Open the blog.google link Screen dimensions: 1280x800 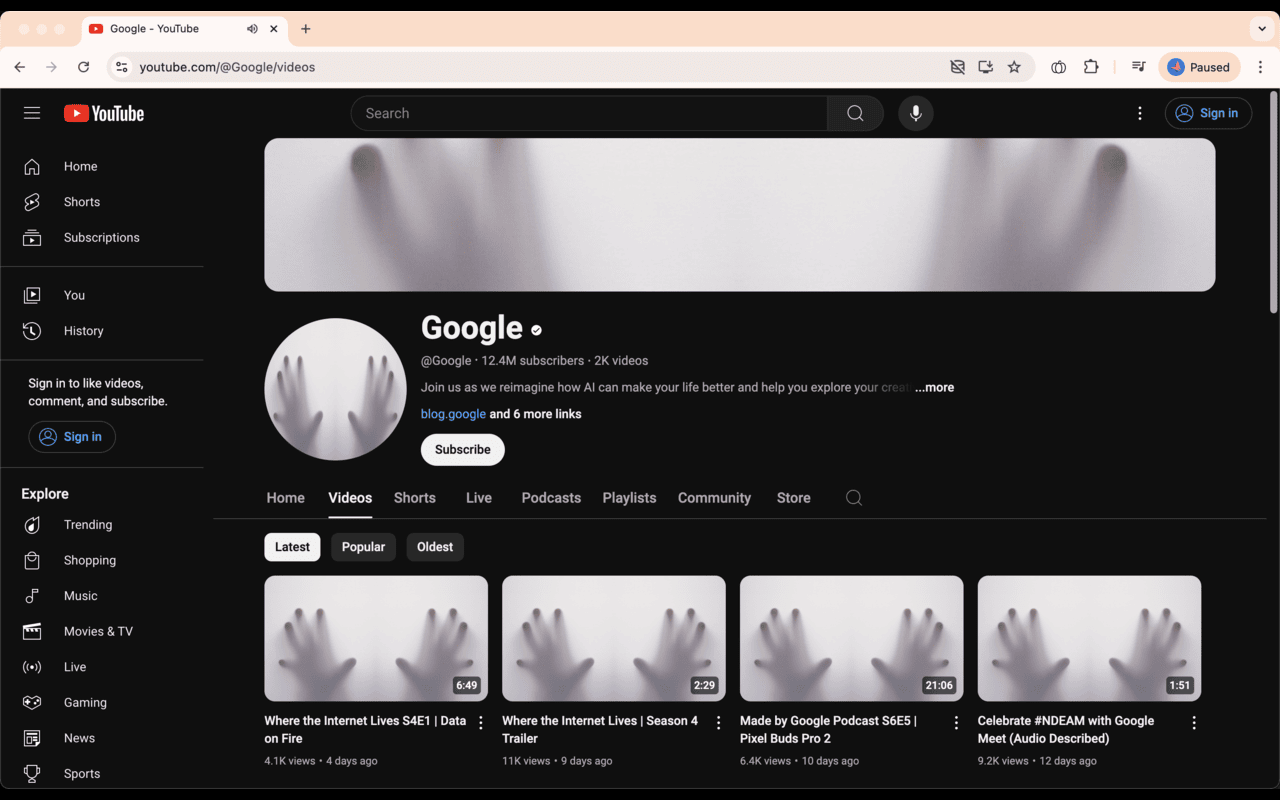453,414
